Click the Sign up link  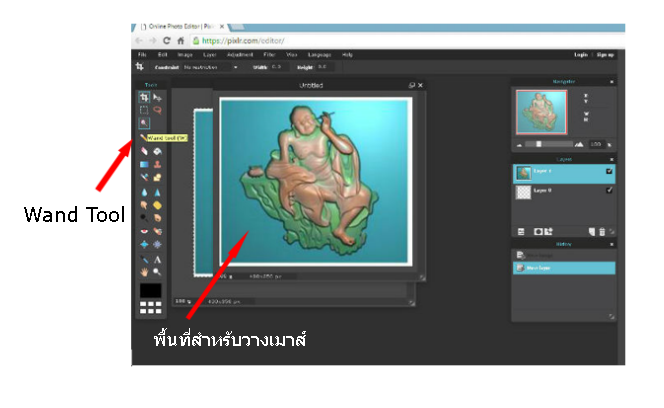pos(605,55)
